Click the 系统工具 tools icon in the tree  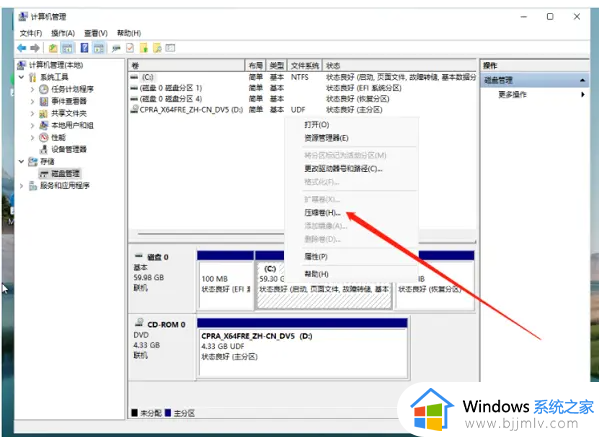[x=33, y=77]
